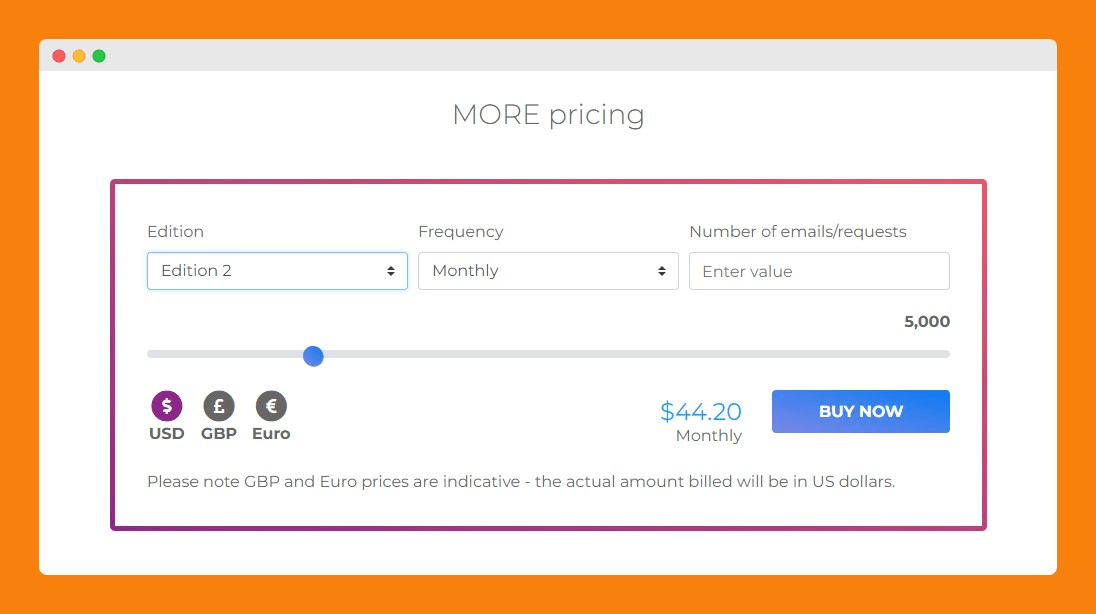Click the MORE pricing heading
1096x614 pixels.
(x=548, y=115)
